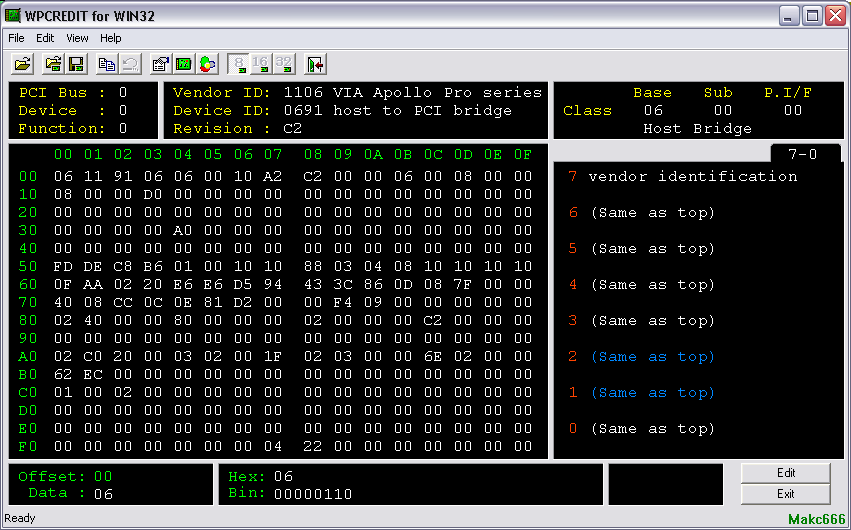Image resolution: width=851 pixels, height=530 pixels.
Task: Switch to 16-bit view mode
Action: click(x=261, y=64)
